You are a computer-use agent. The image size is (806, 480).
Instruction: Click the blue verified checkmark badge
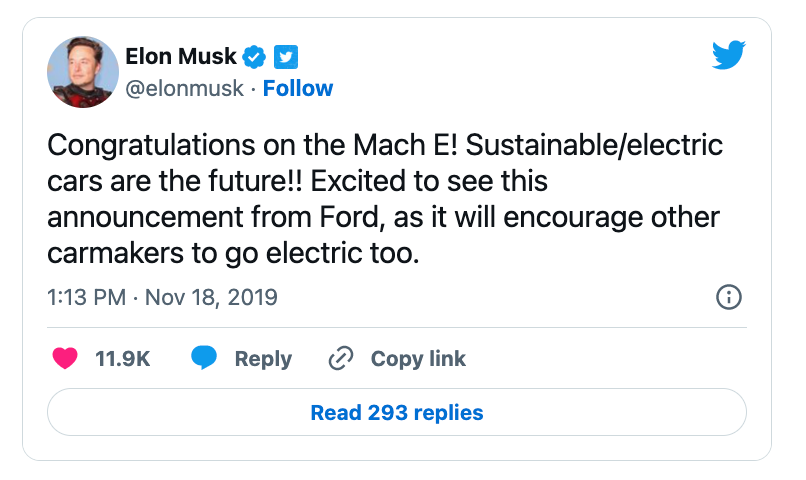(x=256, y=57)
